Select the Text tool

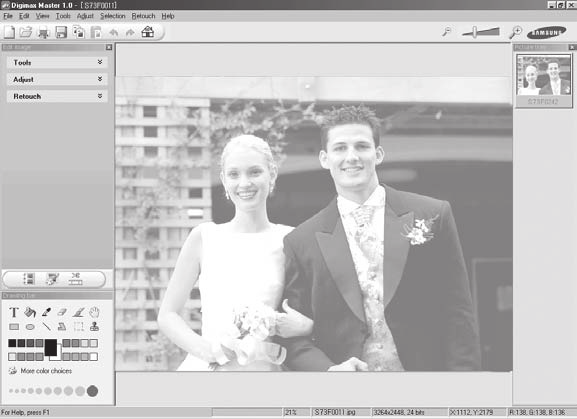point(14,312)
